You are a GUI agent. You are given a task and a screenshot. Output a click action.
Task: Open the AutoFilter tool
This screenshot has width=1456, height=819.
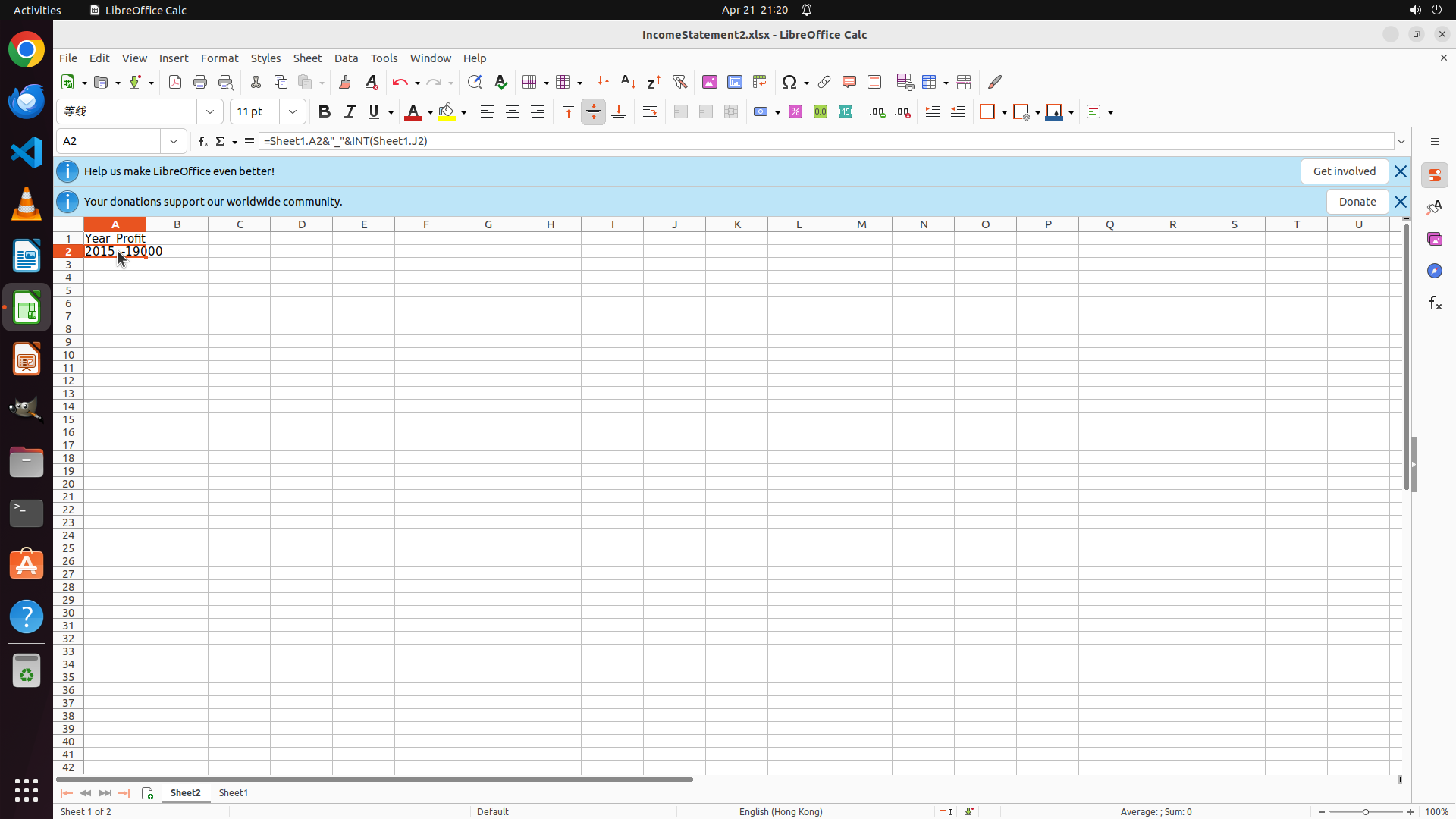[x=679, y=82]
